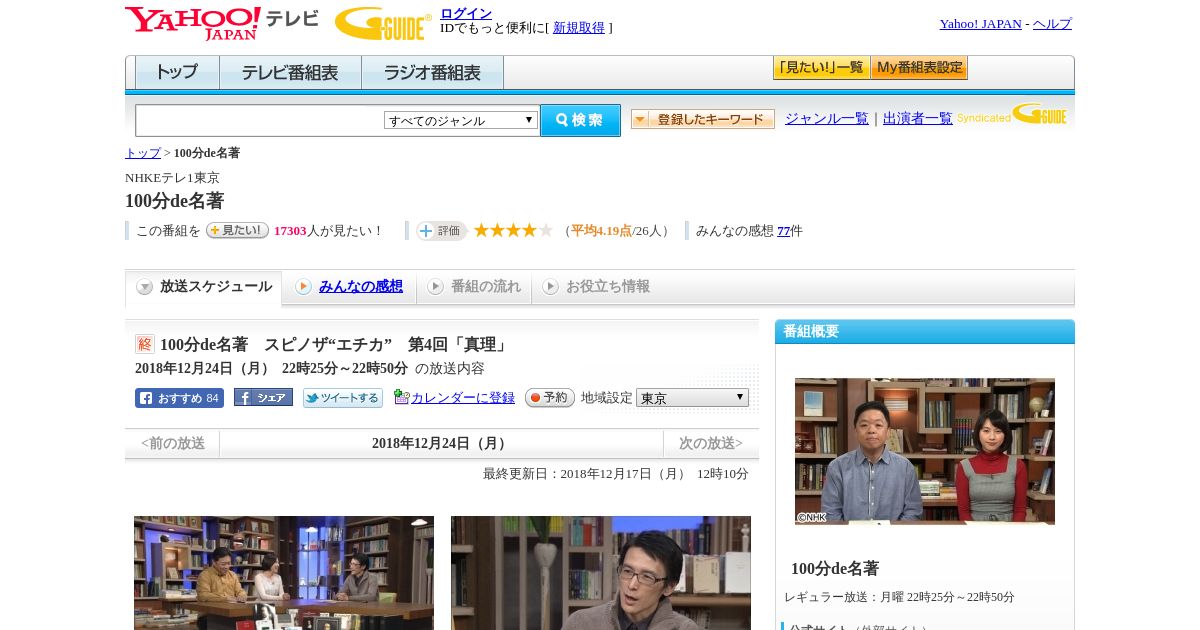Screen dimensions: 1200x630
Task: Click the Syndicated G-GUIDE logo
Action: coord(1012,114)
